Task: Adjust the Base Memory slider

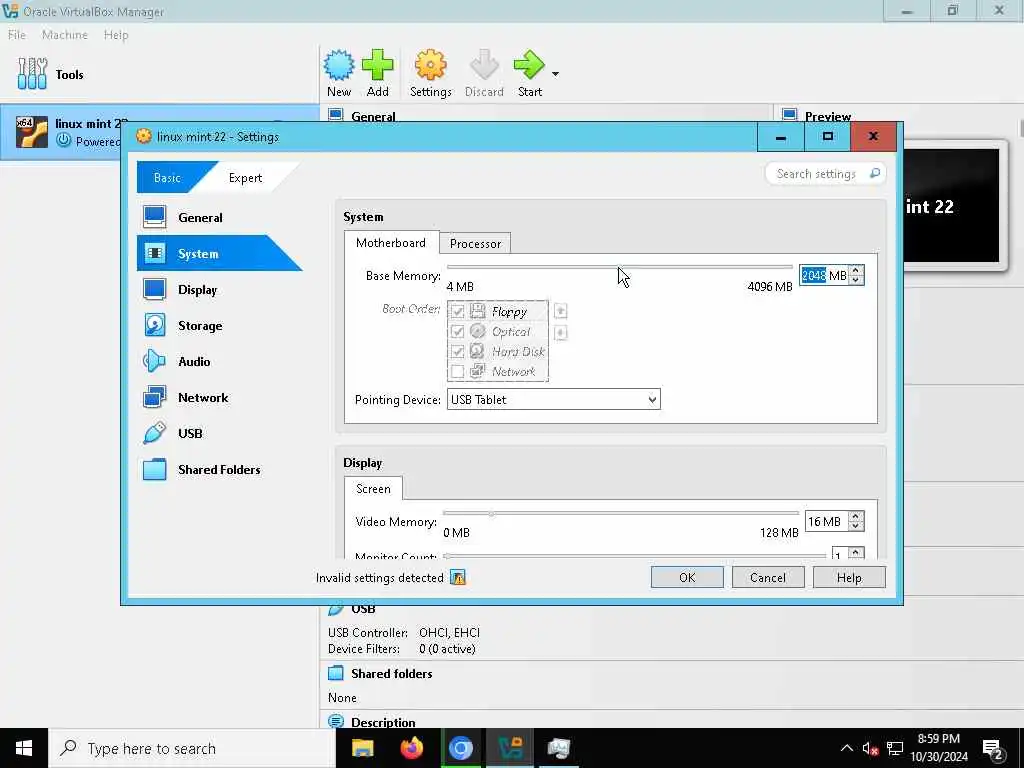Action: click(619, 267)
